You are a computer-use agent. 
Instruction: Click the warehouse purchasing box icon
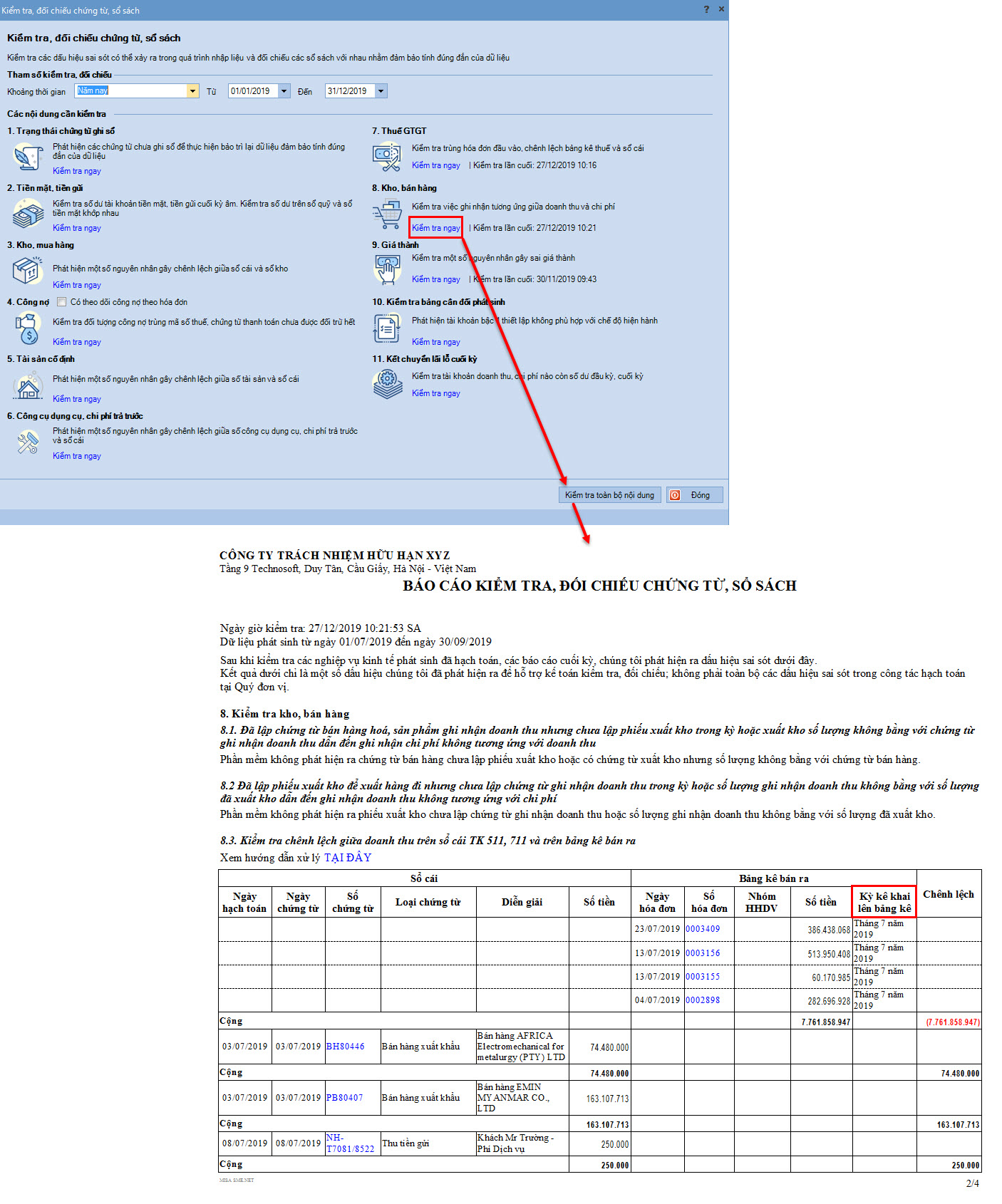click(29, 271)
